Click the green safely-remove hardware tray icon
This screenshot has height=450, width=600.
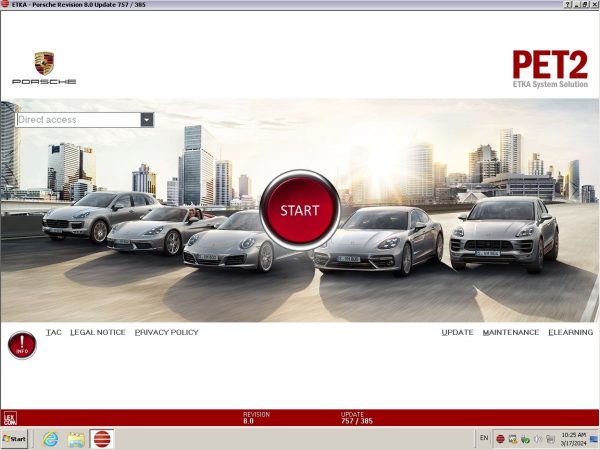pyautogui.click(x=525, y=439)
